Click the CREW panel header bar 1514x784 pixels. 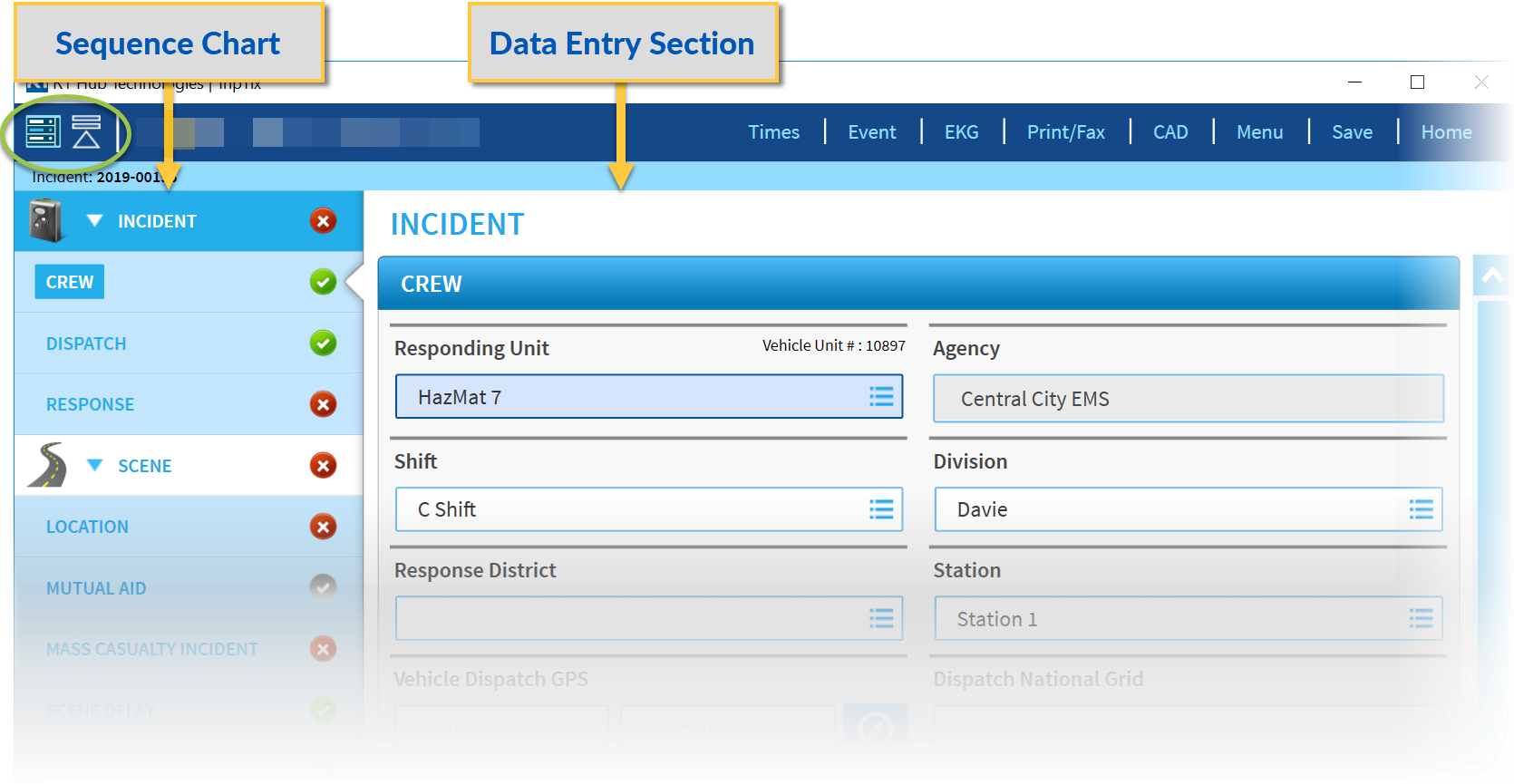pos(918,283)
